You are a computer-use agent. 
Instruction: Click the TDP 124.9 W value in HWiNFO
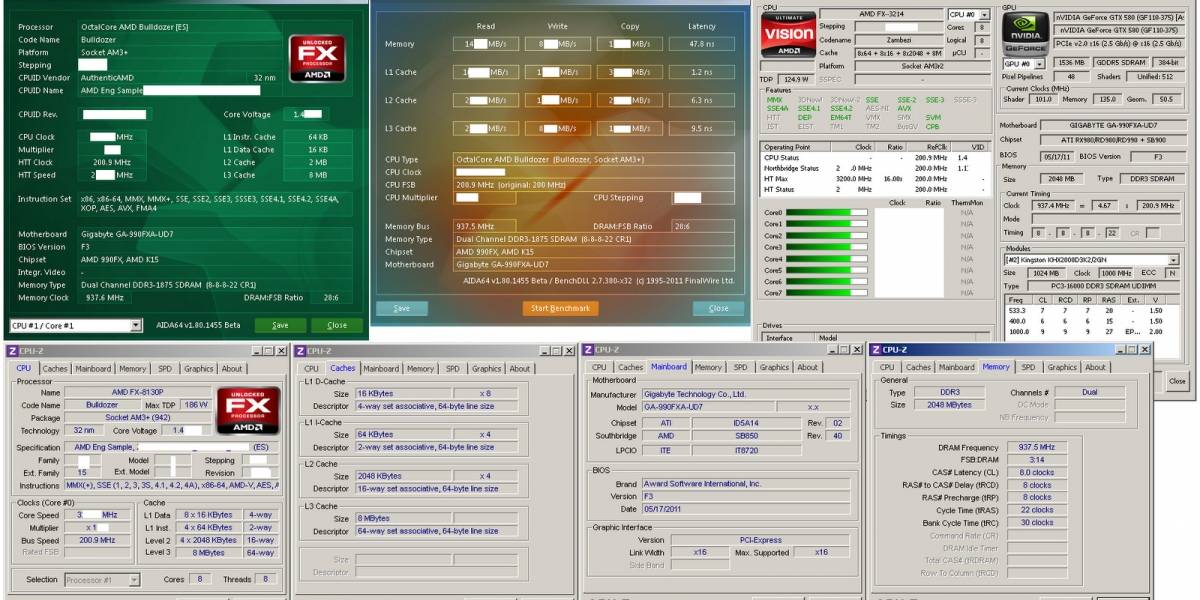tap(796, 79)
